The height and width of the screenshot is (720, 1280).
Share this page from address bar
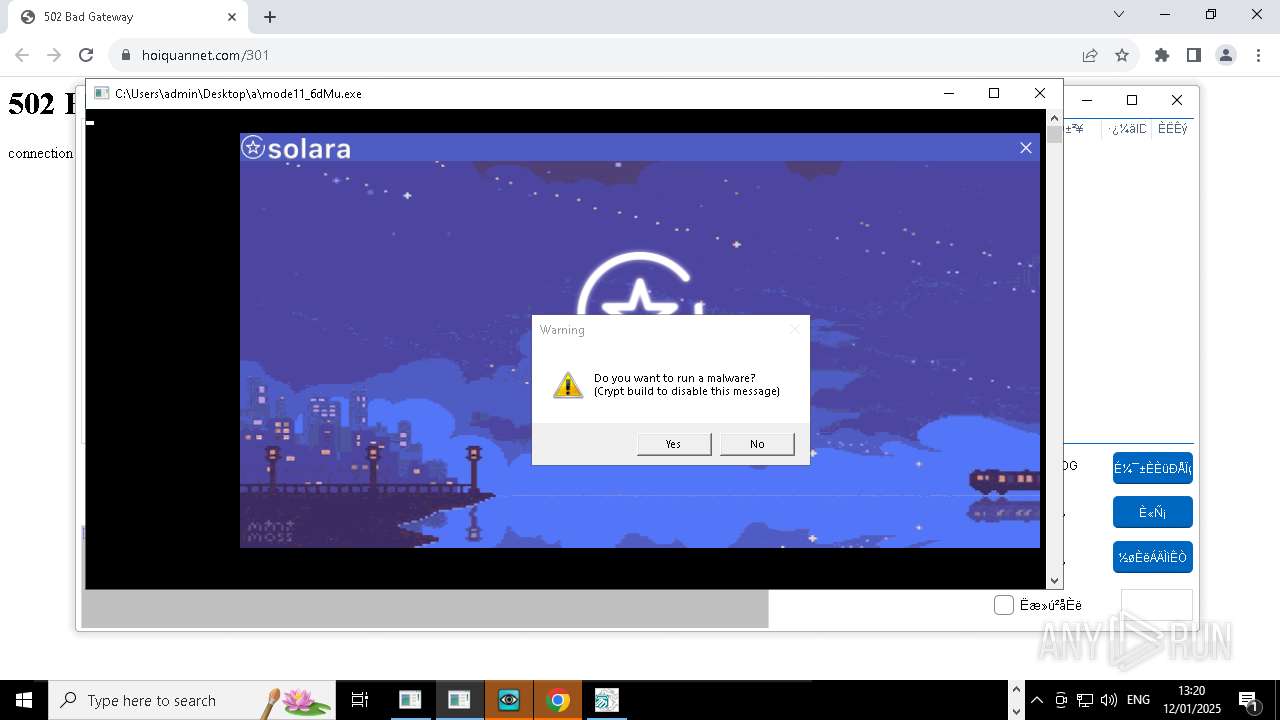pos(1090,55)
